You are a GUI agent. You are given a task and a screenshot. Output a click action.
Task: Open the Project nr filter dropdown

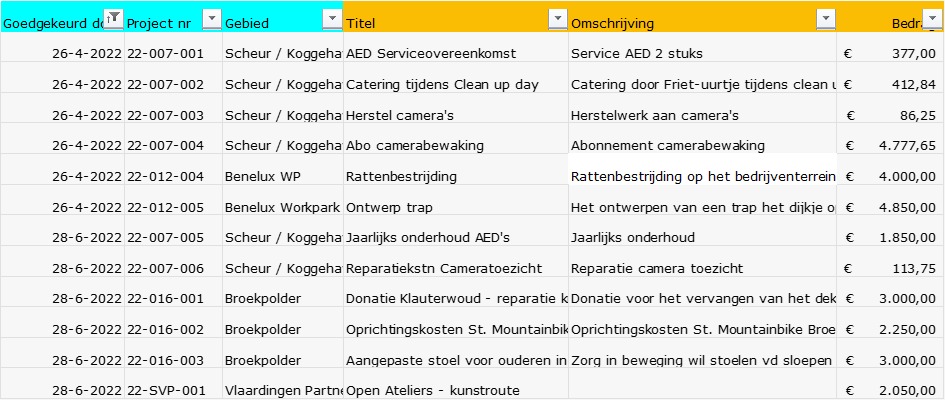point(212,19)
